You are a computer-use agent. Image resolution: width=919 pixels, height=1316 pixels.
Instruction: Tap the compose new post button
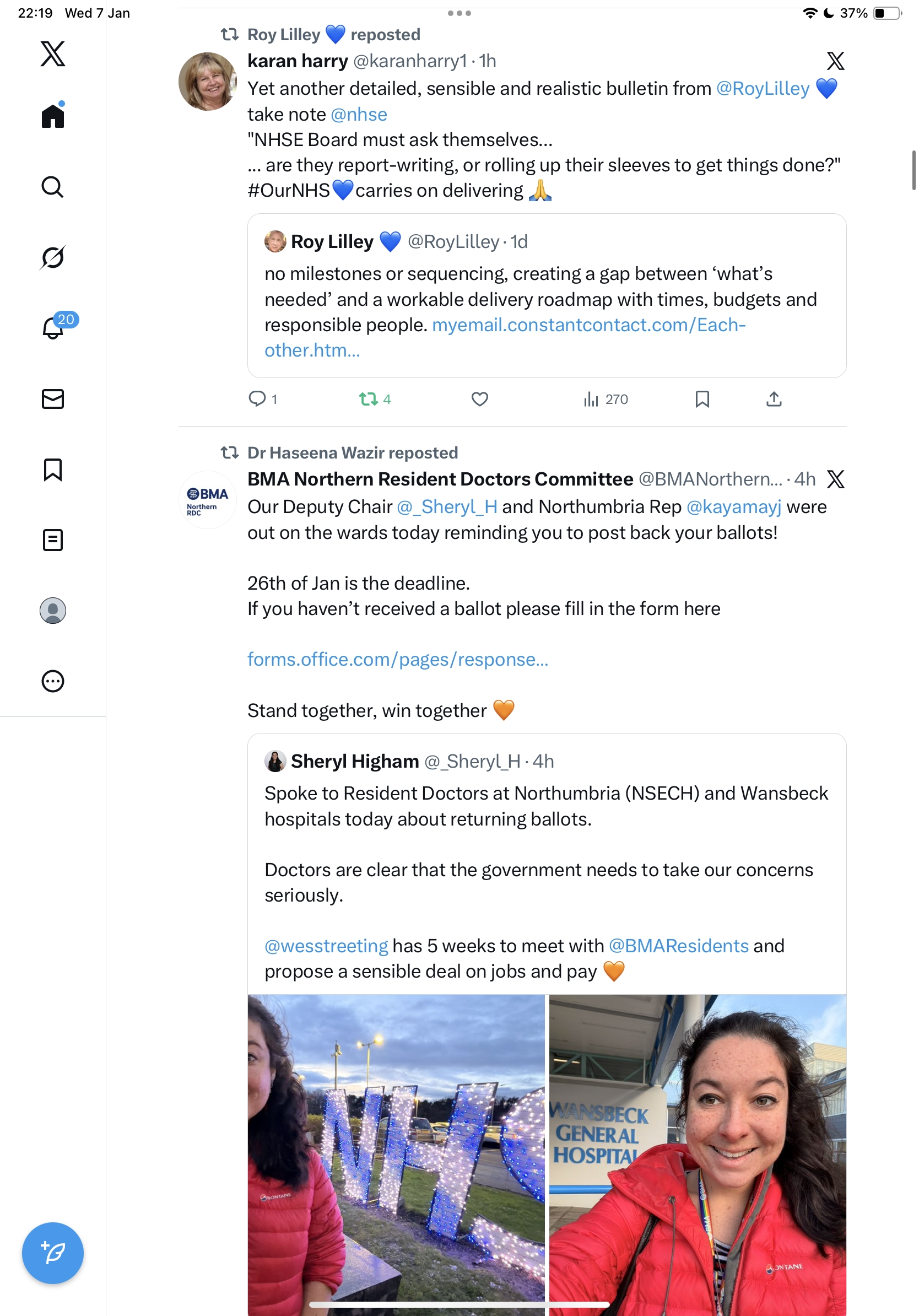[53, 1253]
